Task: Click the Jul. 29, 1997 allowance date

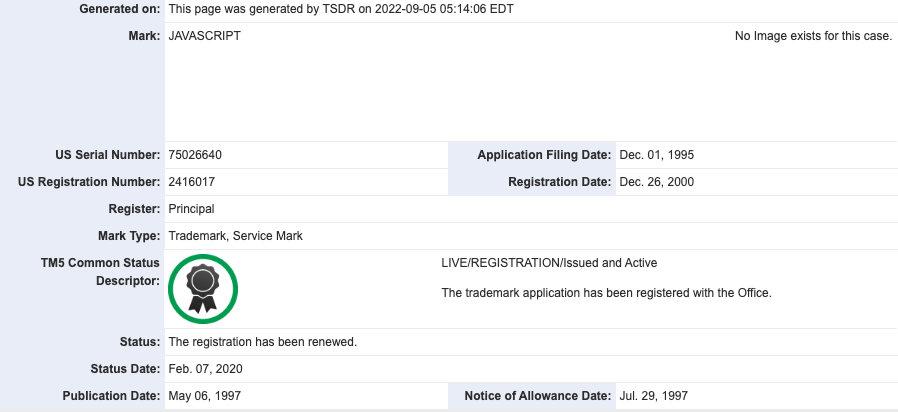Action: pos(654,396)
